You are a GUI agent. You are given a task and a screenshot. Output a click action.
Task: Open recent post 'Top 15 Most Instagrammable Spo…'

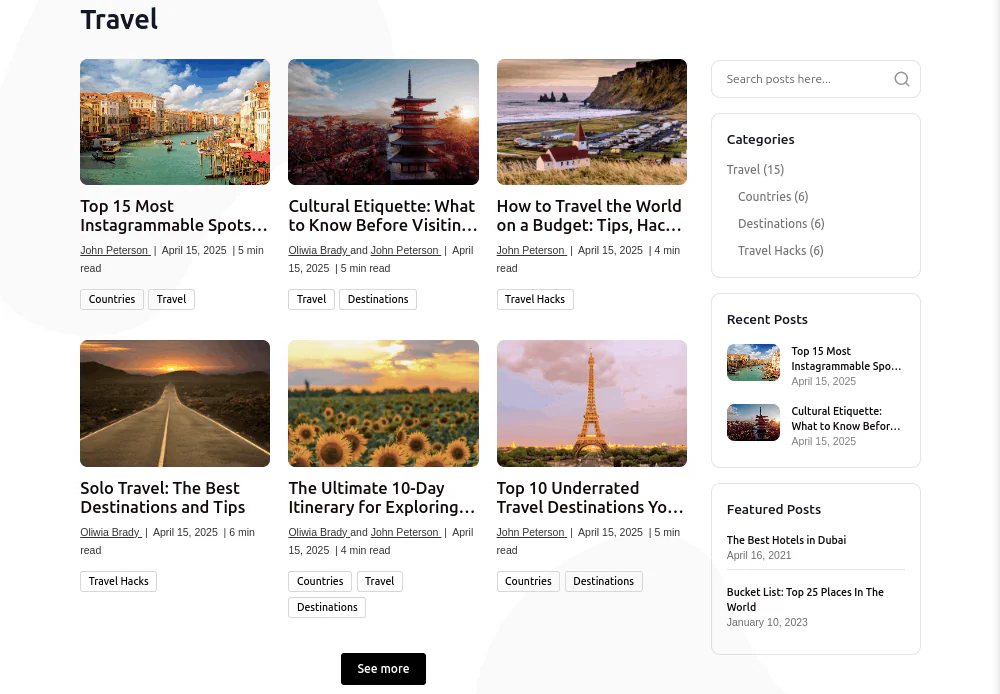(x=846, y=358)
